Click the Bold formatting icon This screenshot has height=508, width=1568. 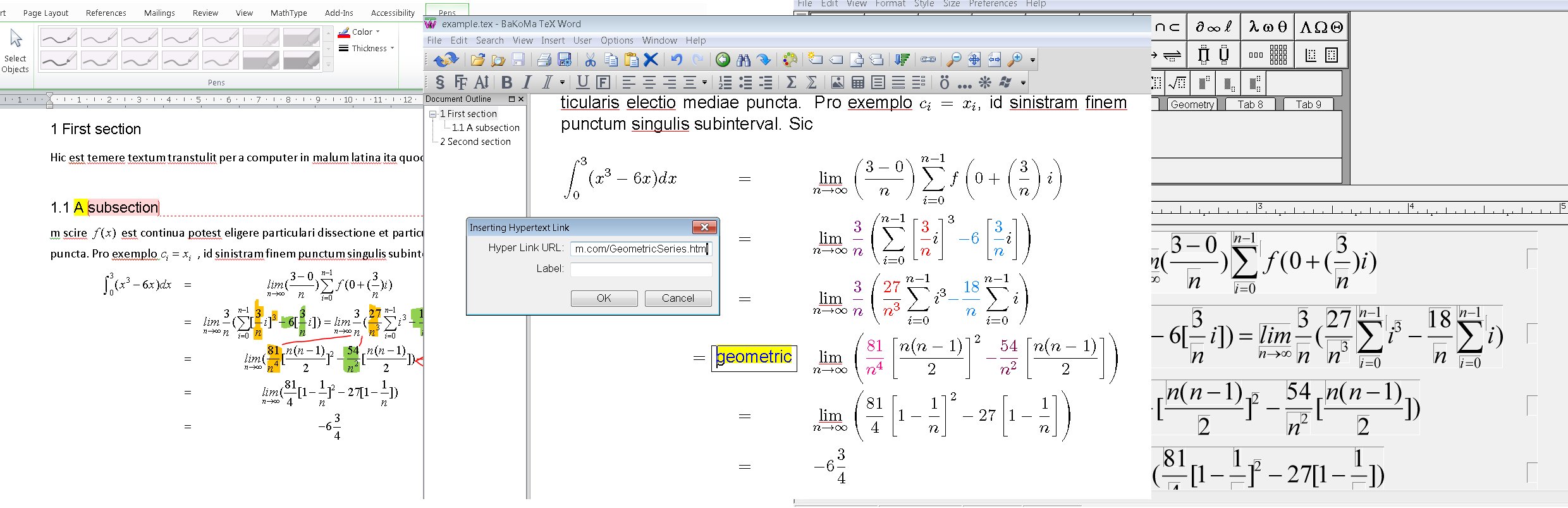(x=506, y=82)
